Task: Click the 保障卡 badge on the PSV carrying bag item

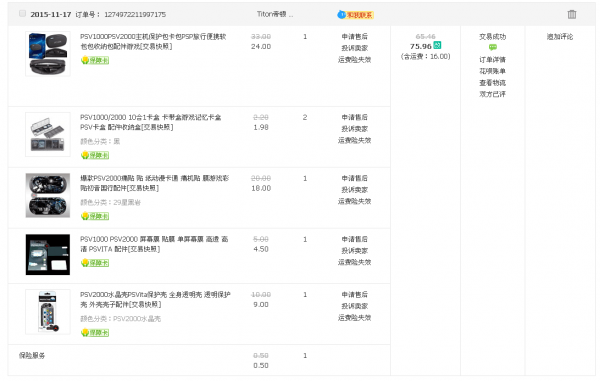Action: [x=95, y=60]
